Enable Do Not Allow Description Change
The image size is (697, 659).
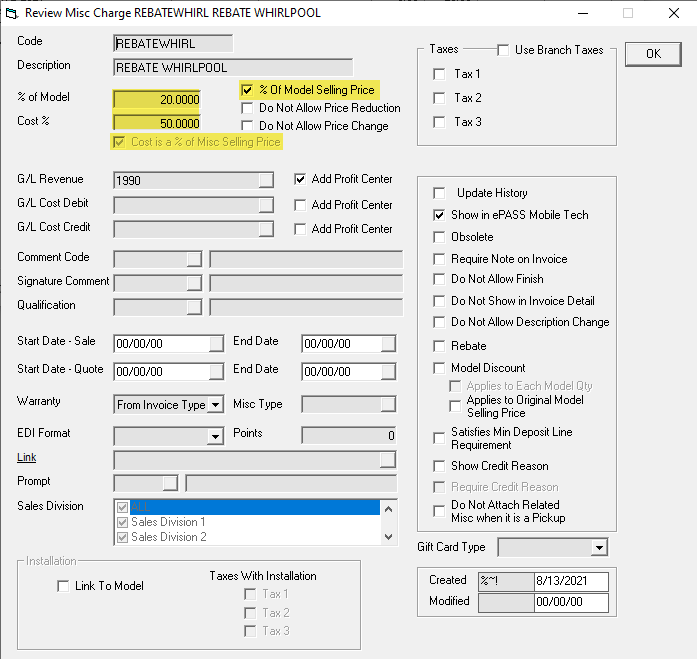pyautogui.click(x=439, y=322)
